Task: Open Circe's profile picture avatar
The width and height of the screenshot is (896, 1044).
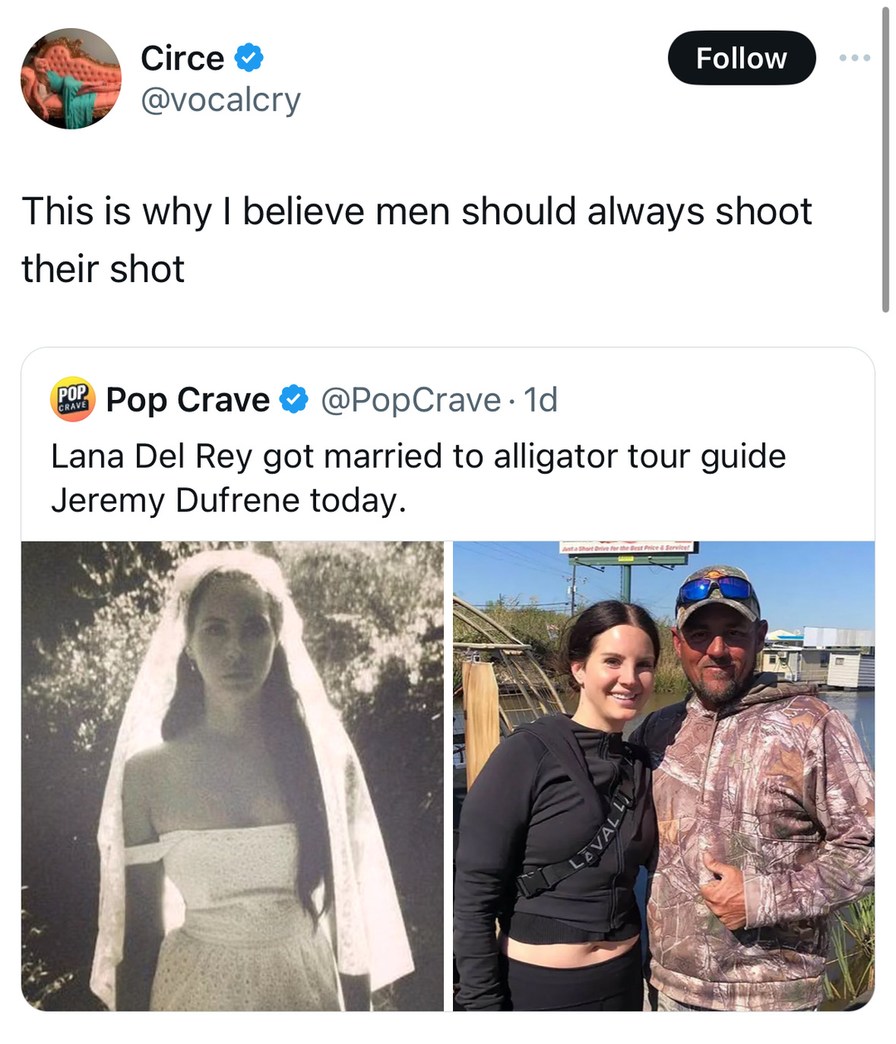Action: [x=71, y=79]
